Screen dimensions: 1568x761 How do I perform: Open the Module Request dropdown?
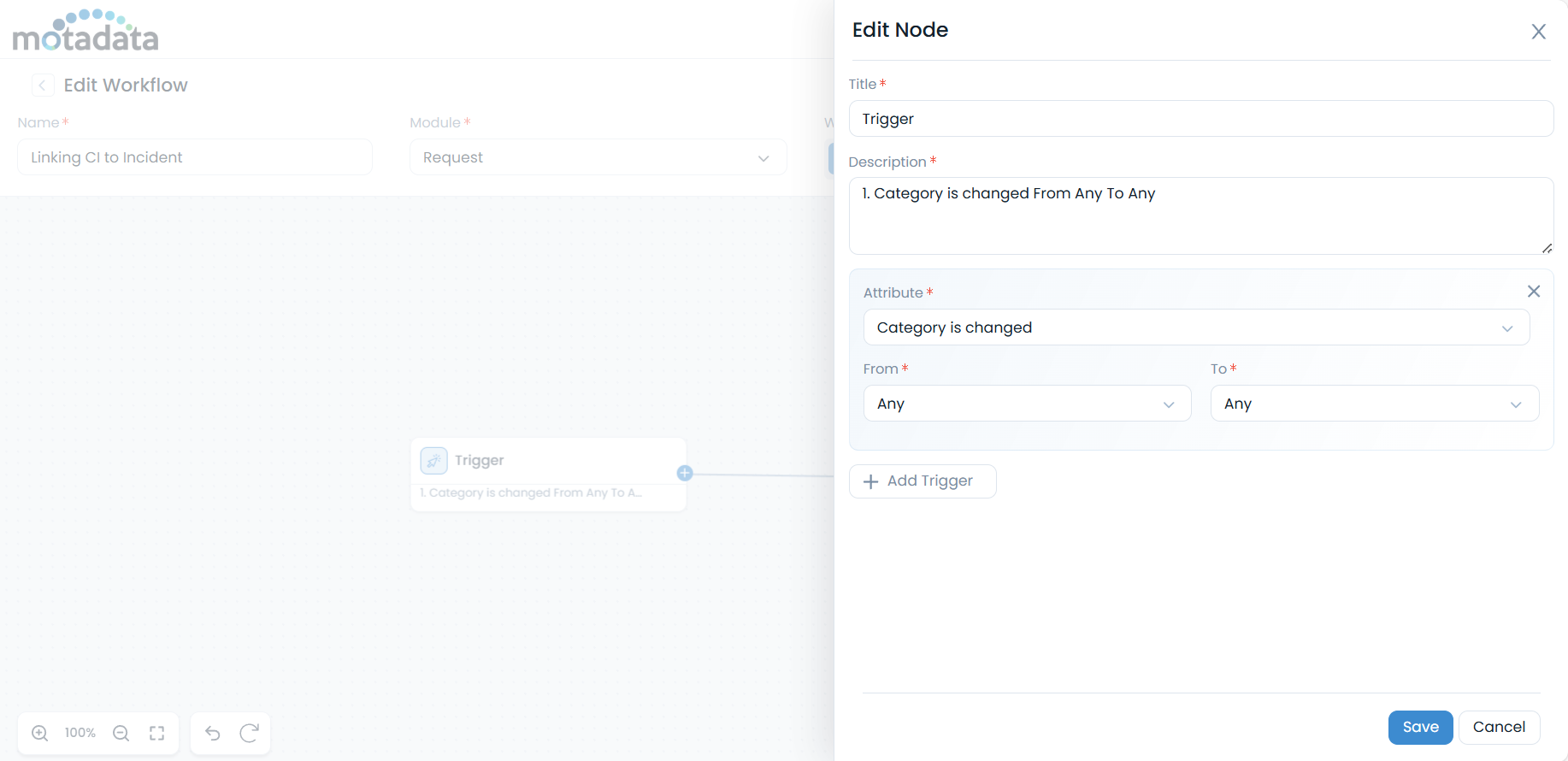tap(598, 157)
